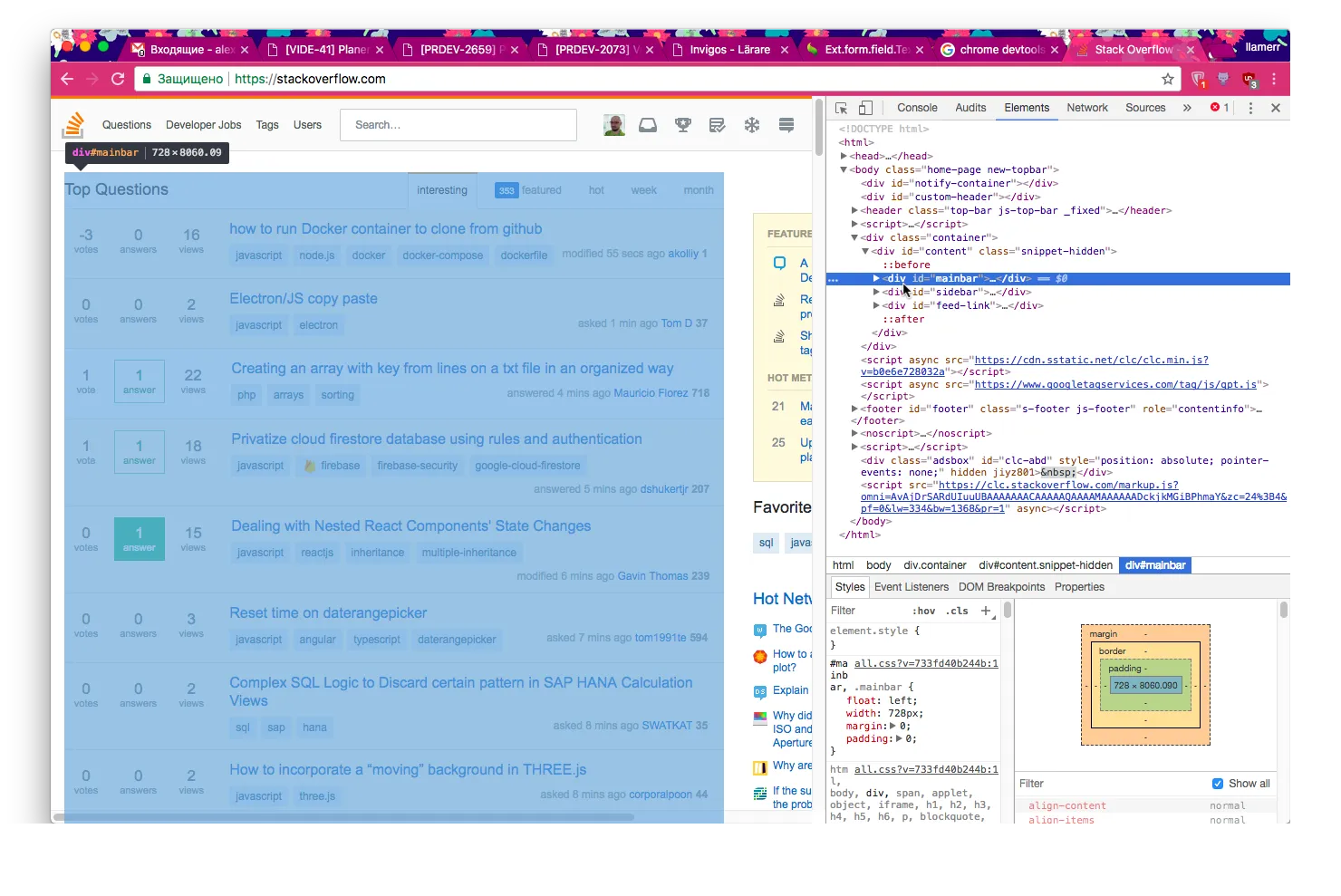Image resolution: width=1341 pixels, height=896 pixels.
Task: Click the Stack Overflow search box
Action: [458, 125]
